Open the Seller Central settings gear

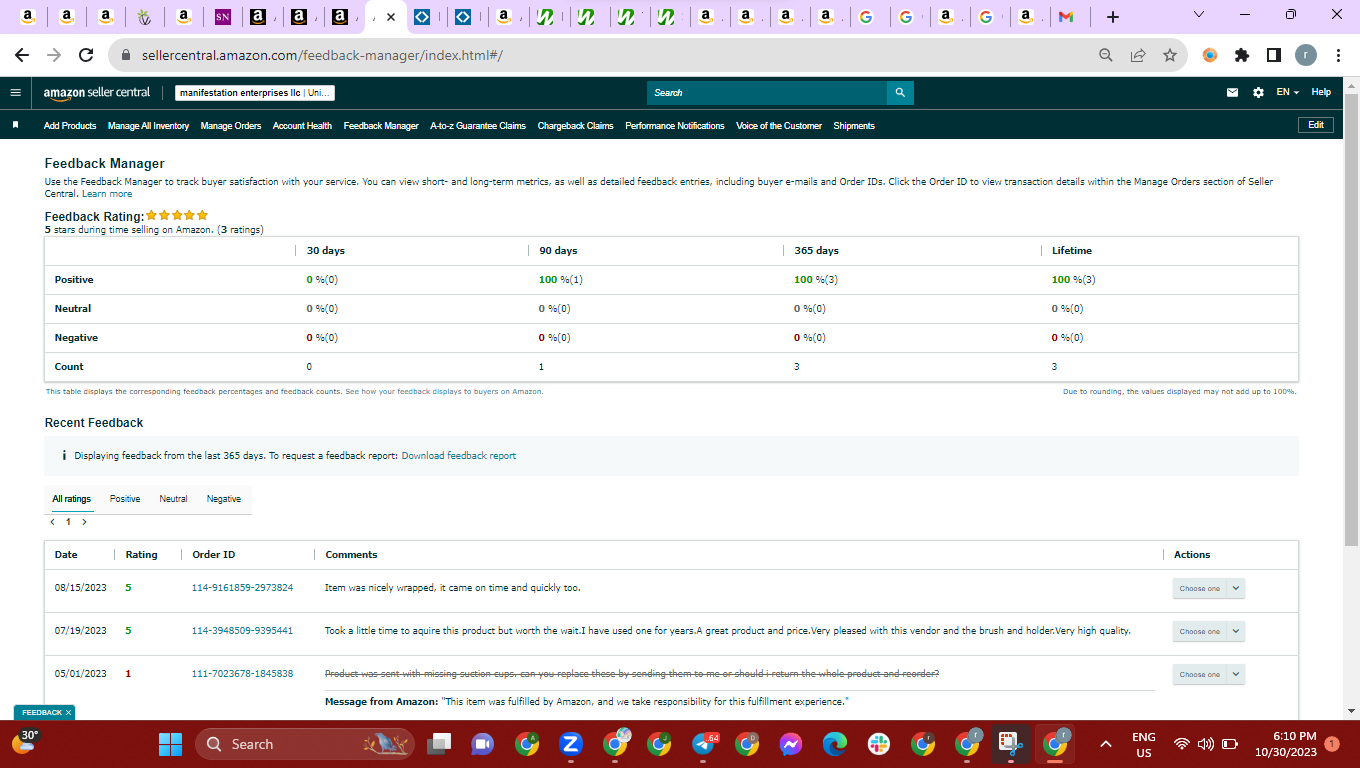coord(1258,92)
